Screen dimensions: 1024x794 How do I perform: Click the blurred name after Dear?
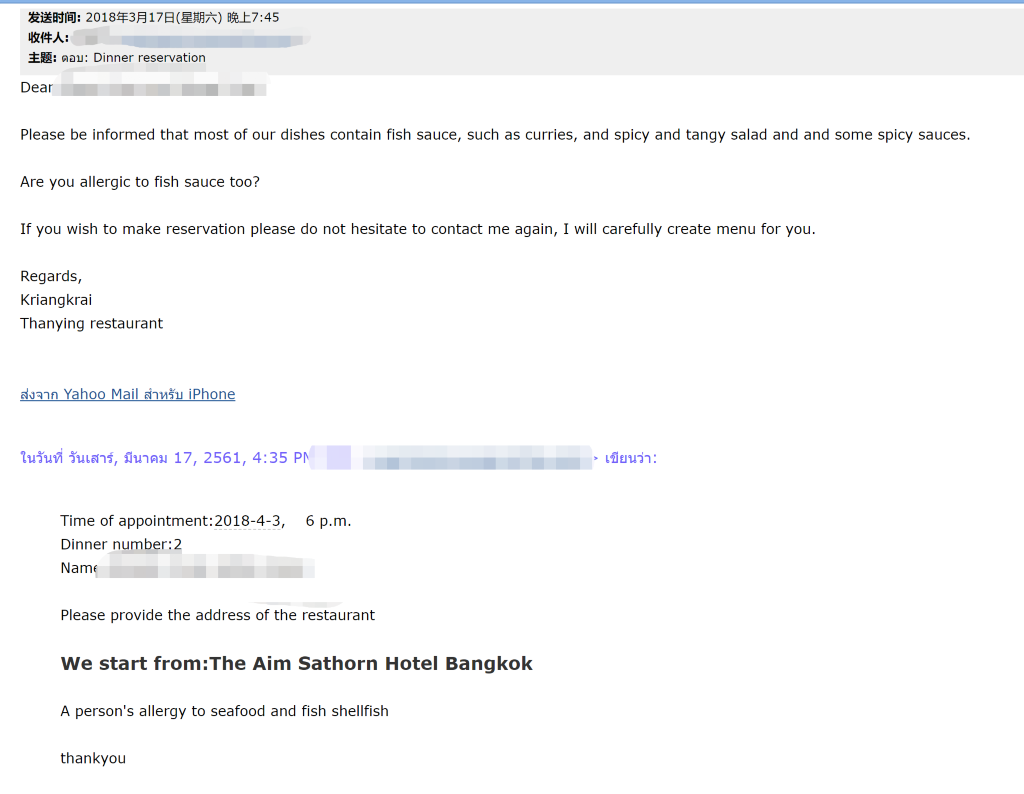159,88
